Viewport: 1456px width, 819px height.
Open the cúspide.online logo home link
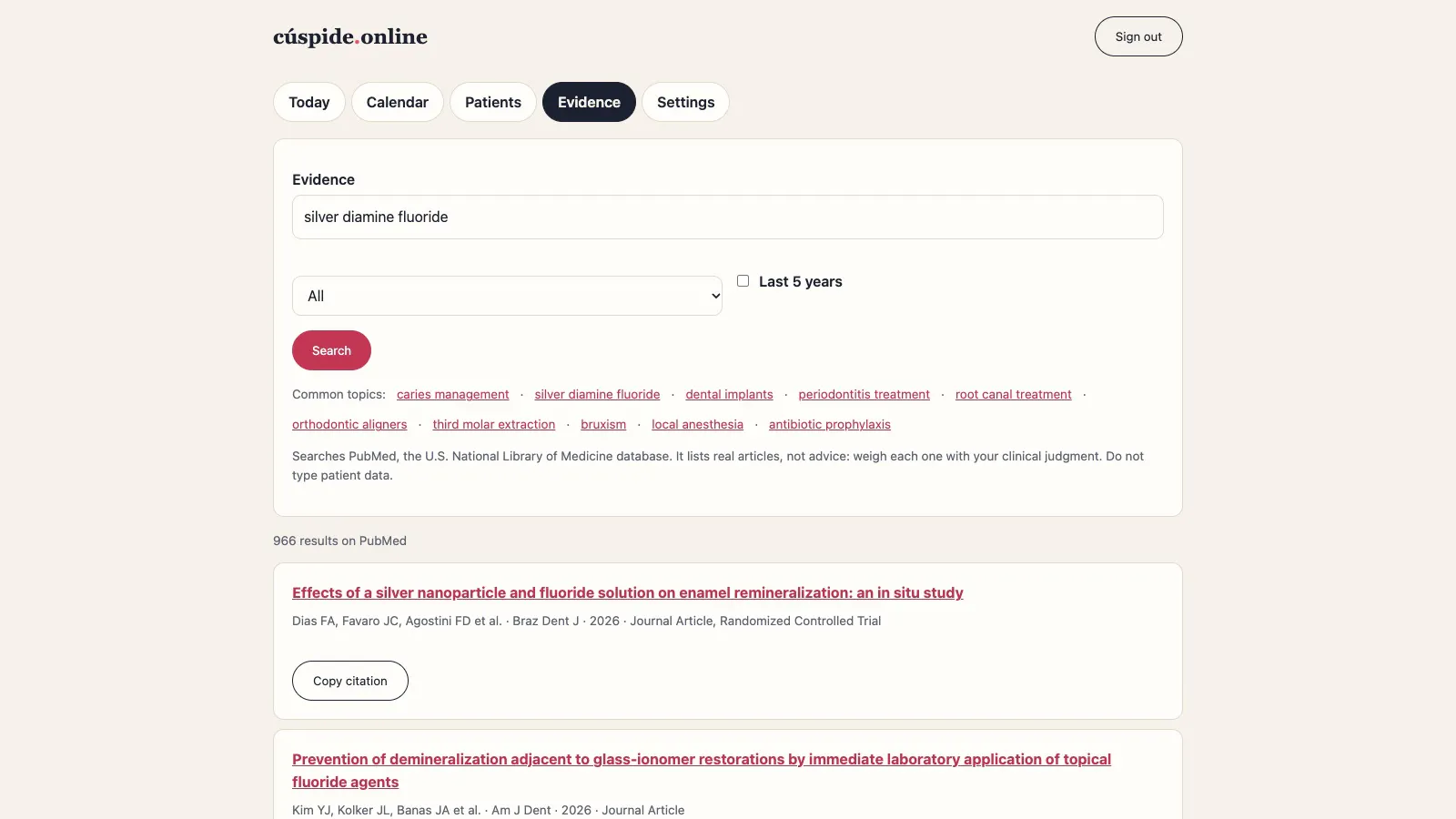pyautogui.click(x=350, y=36)
